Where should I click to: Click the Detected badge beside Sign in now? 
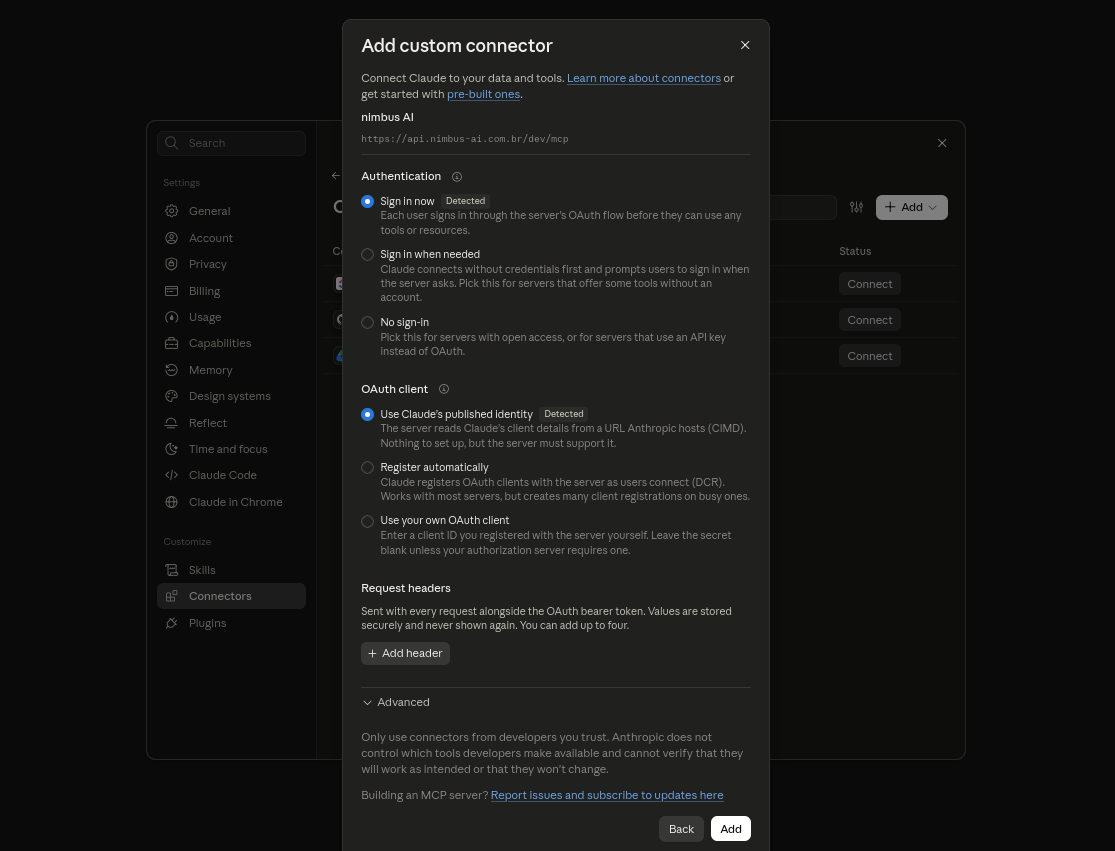coord(465,201)
